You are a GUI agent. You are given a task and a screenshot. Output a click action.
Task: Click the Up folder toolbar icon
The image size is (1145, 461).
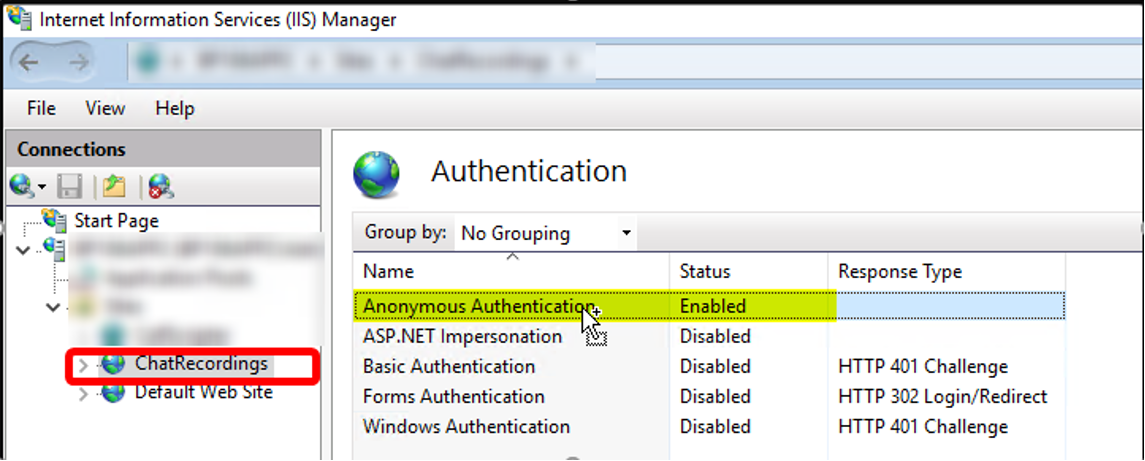coord(114,188)
